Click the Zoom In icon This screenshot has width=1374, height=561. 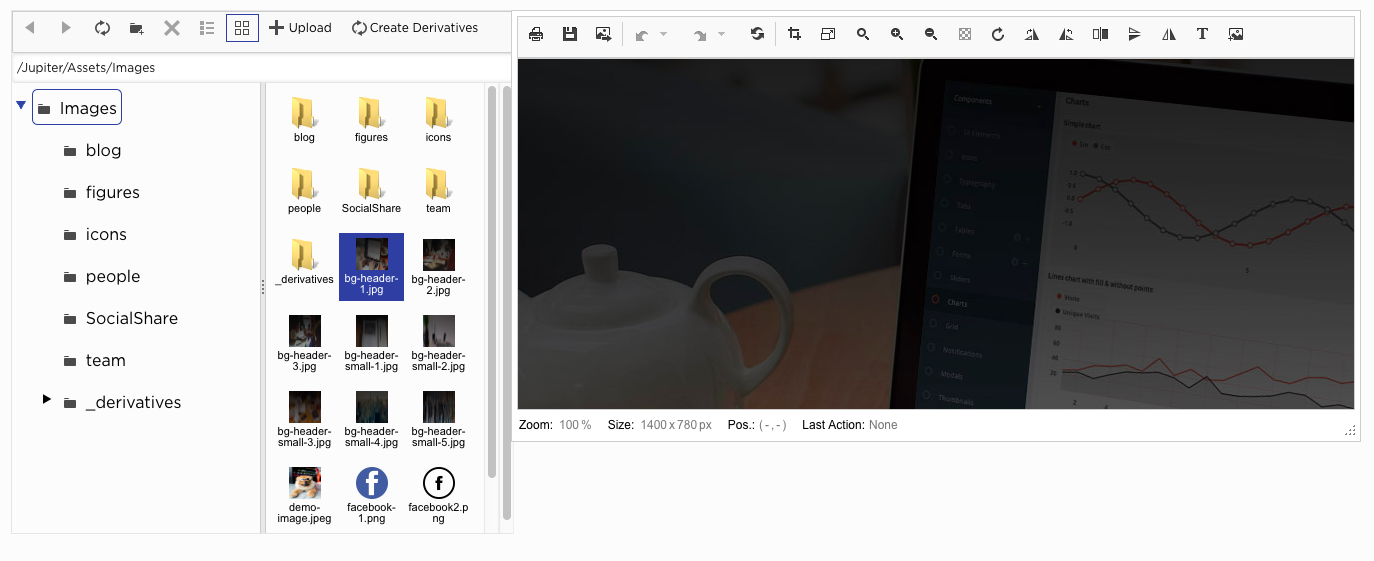[897, 34]
